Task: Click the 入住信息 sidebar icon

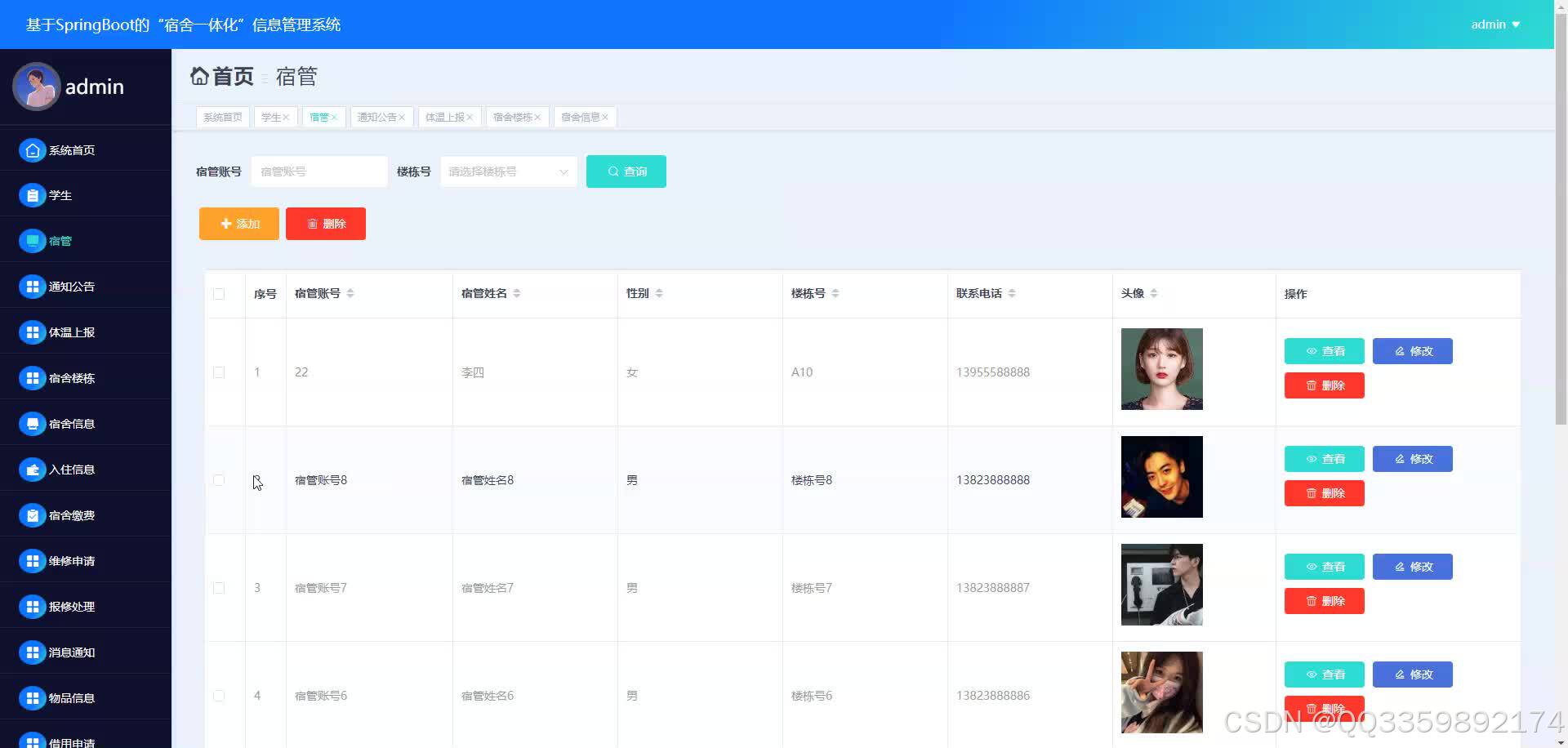Action: (32, 470)
